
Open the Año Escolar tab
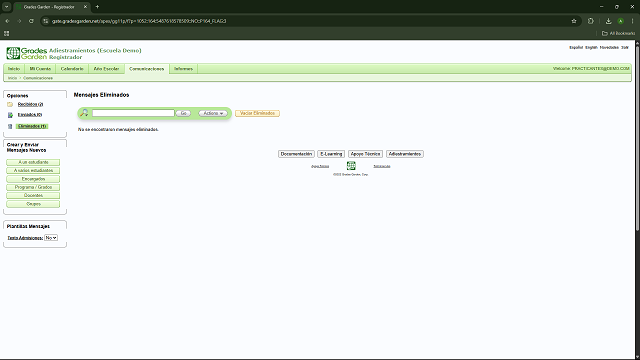[106, 69]
